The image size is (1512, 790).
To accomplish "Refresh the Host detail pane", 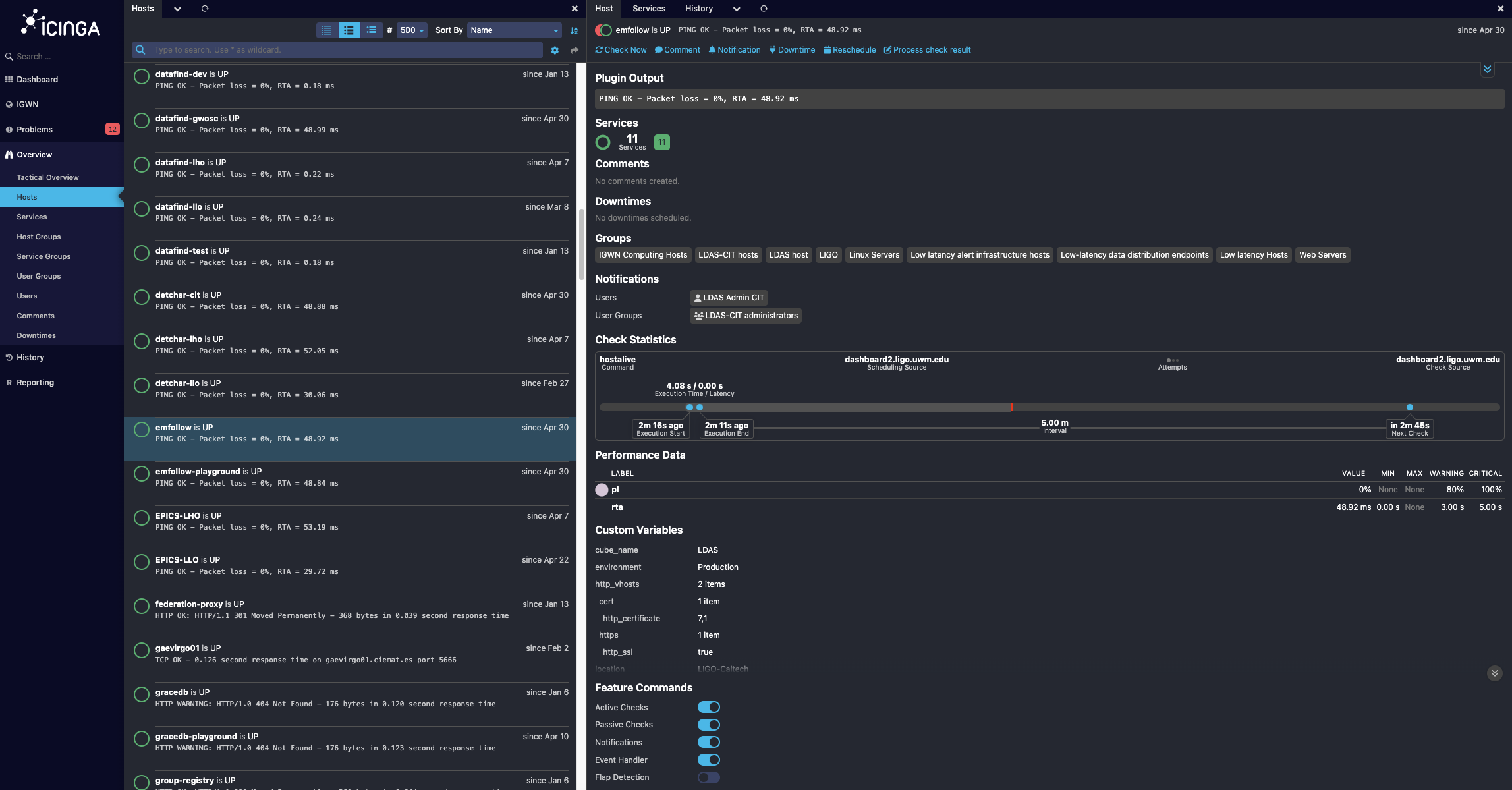I will tap(764, 9).
